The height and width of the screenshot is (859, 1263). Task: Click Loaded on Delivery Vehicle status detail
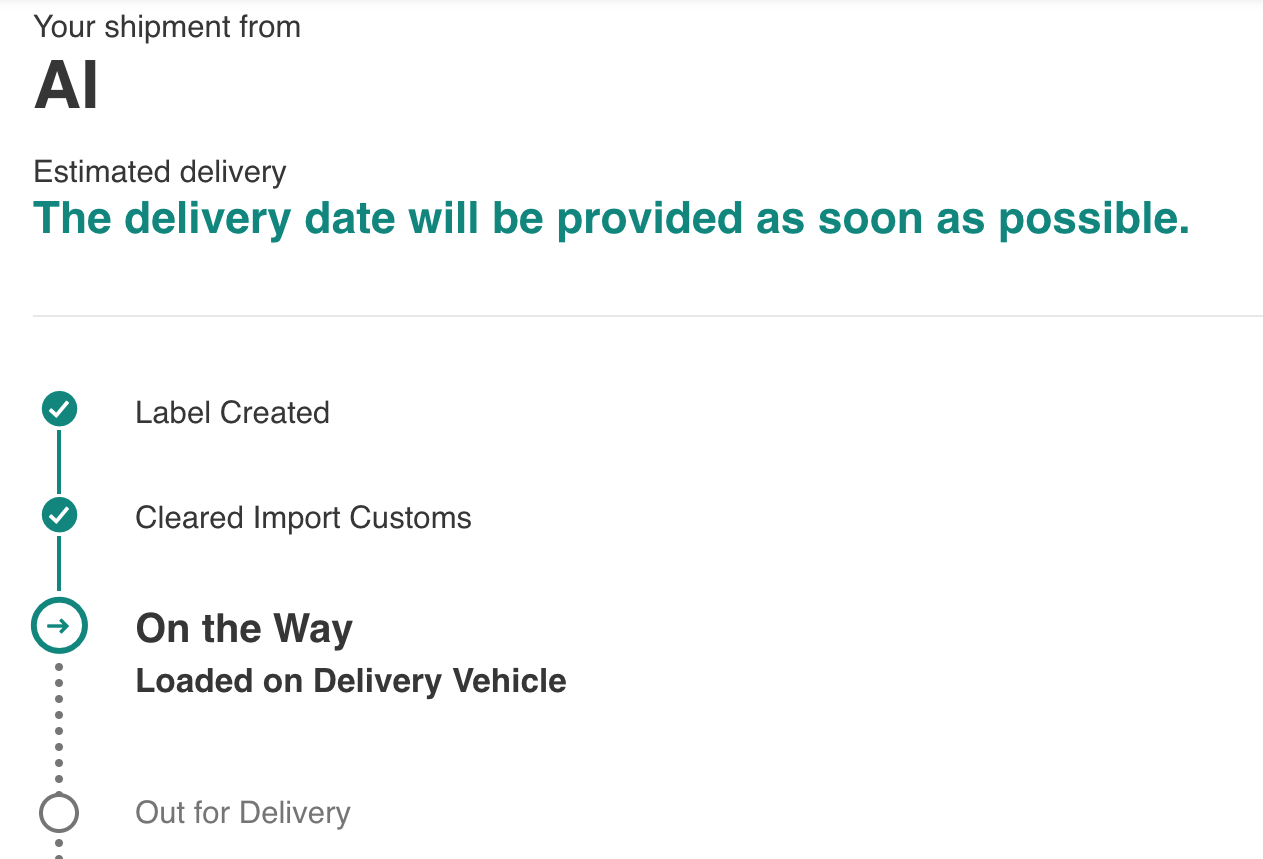[351, 681]
